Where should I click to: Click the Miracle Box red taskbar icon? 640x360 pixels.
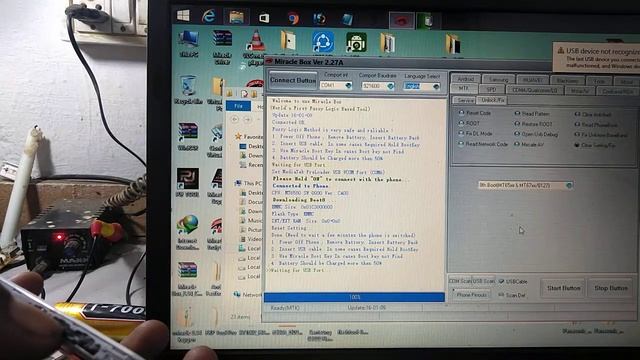pyautogui.click(x=402, y=20)
